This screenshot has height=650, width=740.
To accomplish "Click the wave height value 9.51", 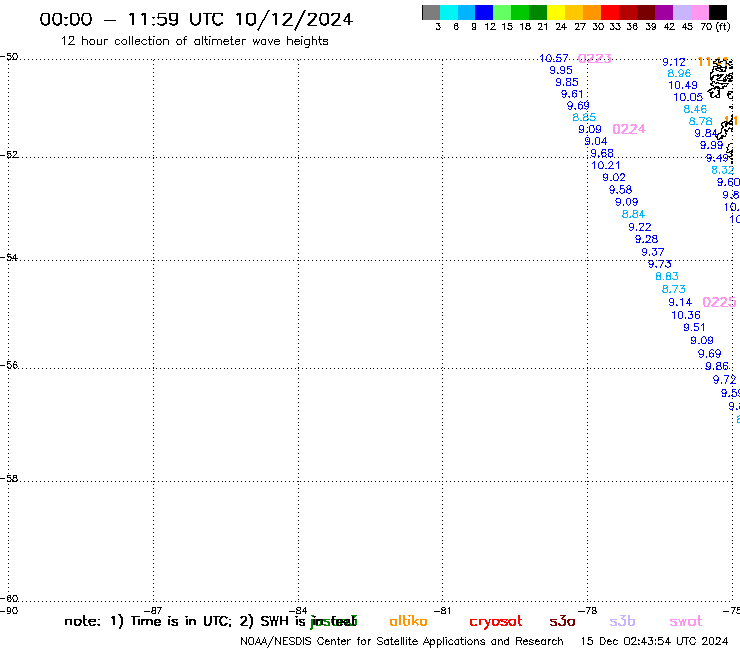I will click(x=694, y=327).
